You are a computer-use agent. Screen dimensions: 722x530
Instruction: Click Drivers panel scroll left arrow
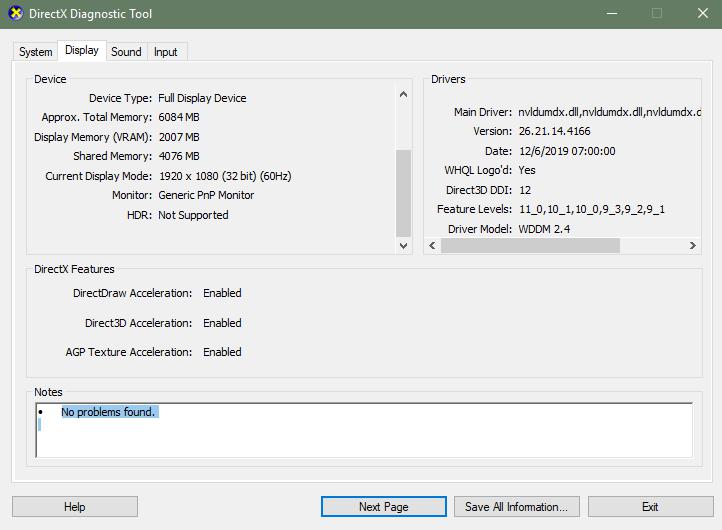[432, 245]
